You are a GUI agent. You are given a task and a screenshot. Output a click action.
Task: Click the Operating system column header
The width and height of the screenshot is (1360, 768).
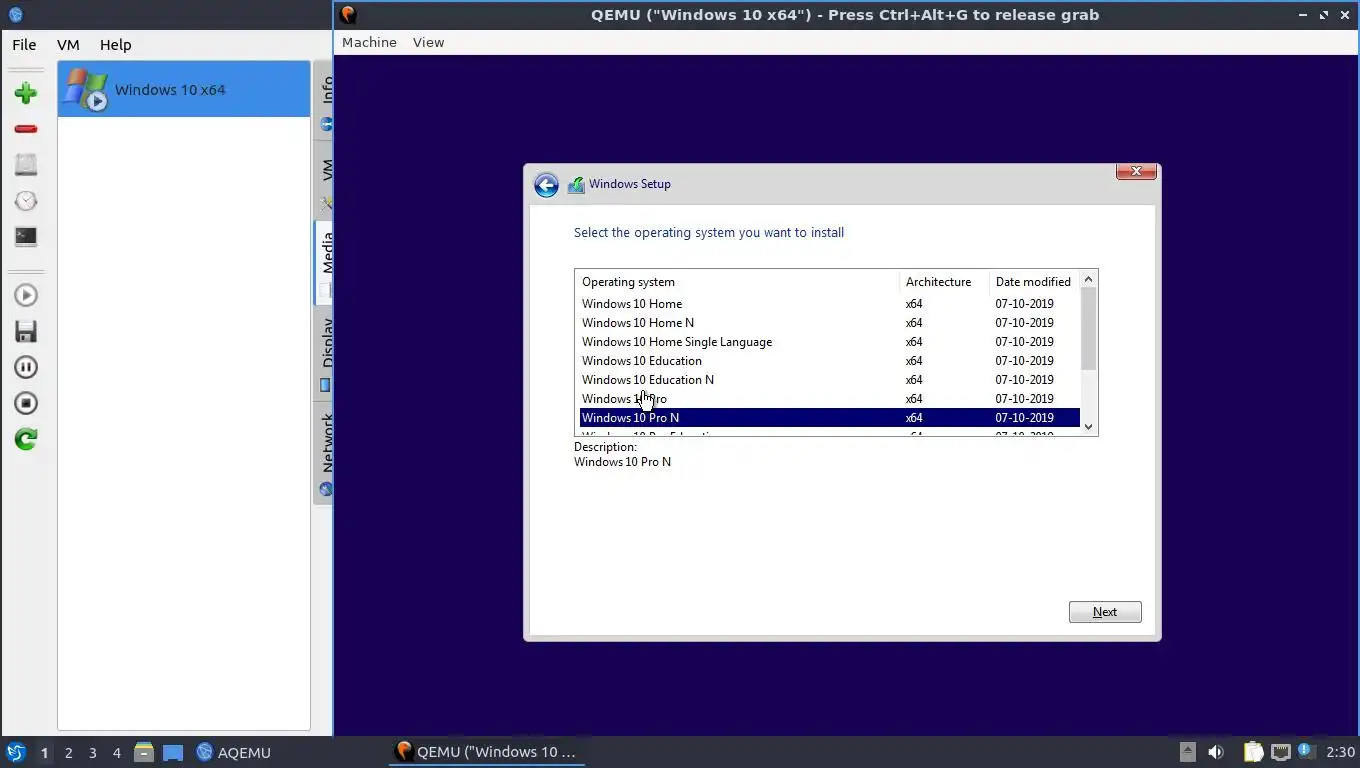click(x=738, y=282)
